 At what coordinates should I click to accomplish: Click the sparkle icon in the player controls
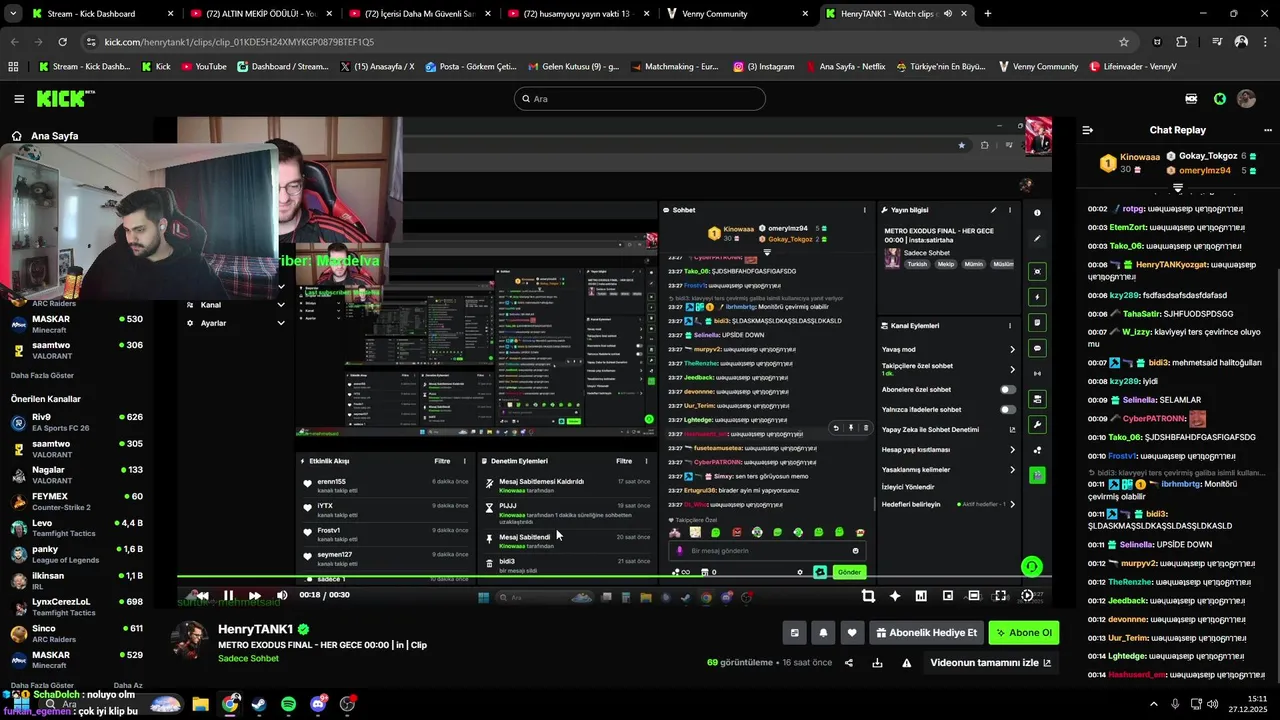coord(895,596)
